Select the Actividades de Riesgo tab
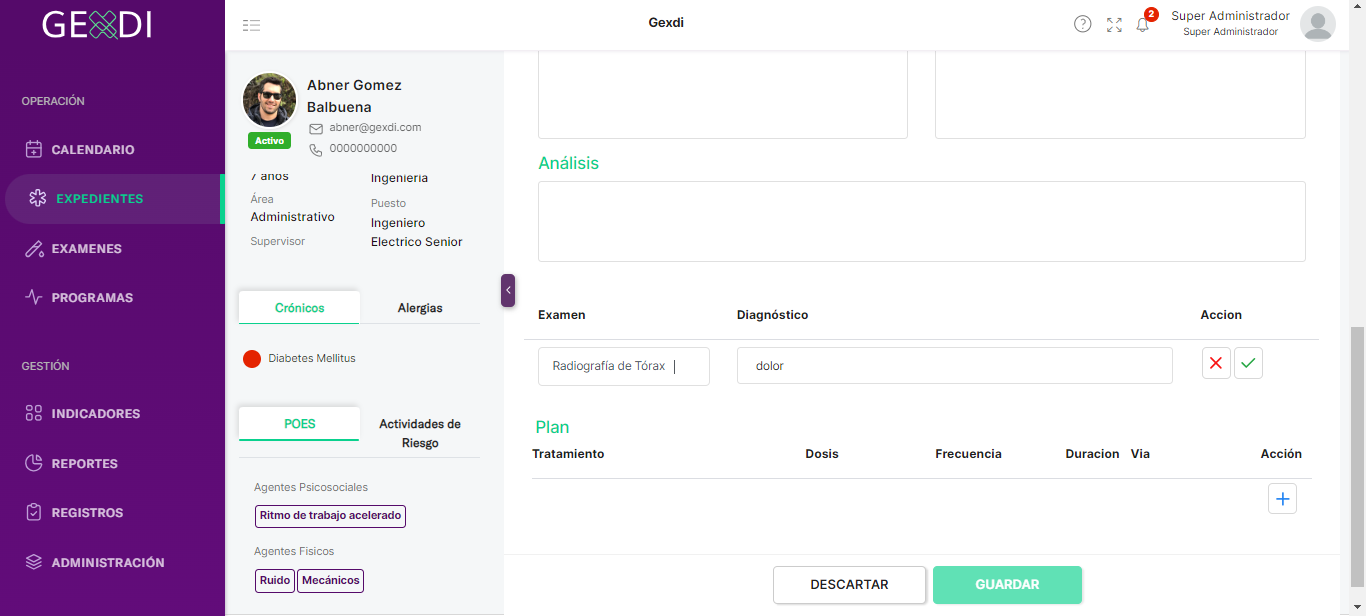The height and width of the screenshot is (616, 1366). click(420, 433)
